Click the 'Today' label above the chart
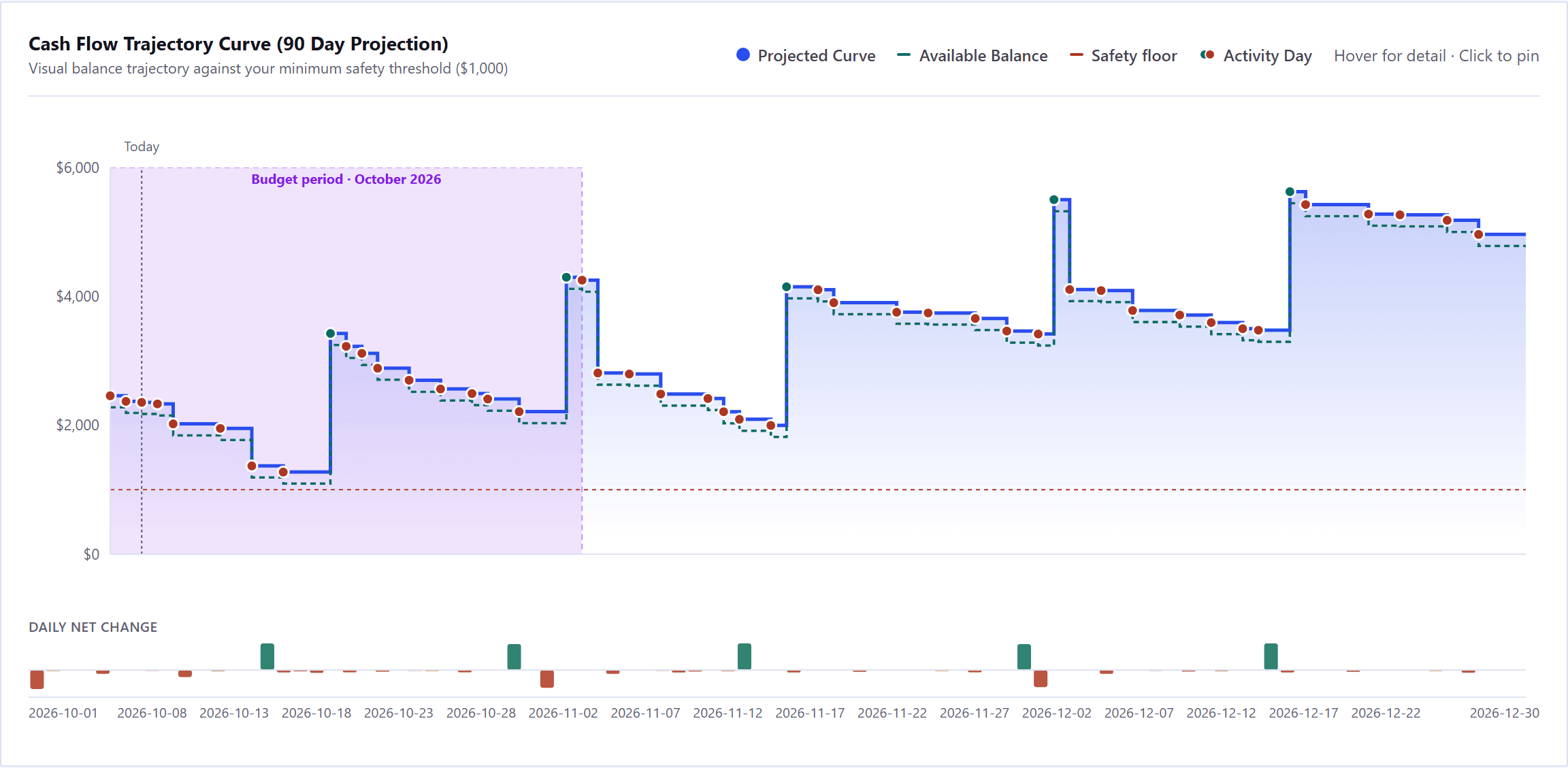 (x=142, y=146)
